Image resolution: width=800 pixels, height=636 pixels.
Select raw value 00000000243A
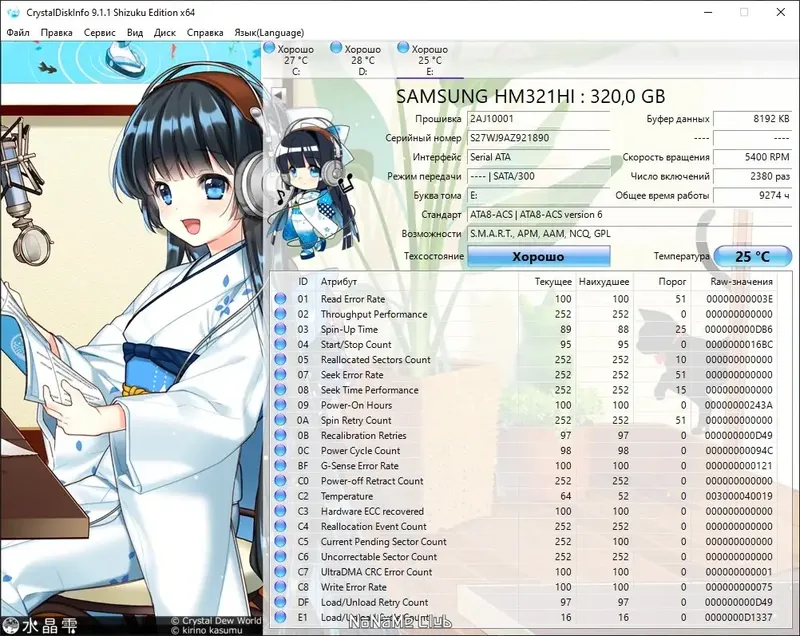pos(739,405)
